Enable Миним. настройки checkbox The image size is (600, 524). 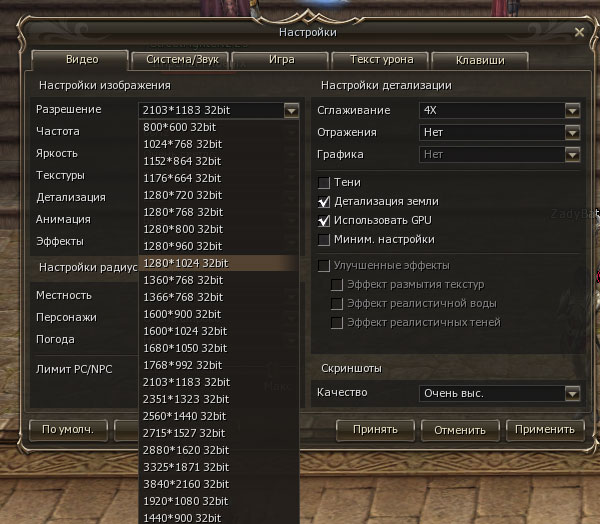[x=324, y=240]
